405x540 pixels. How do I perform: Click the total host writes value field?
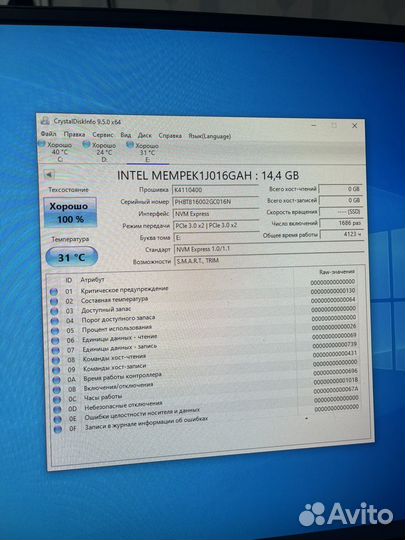click(x=340, y=200)
